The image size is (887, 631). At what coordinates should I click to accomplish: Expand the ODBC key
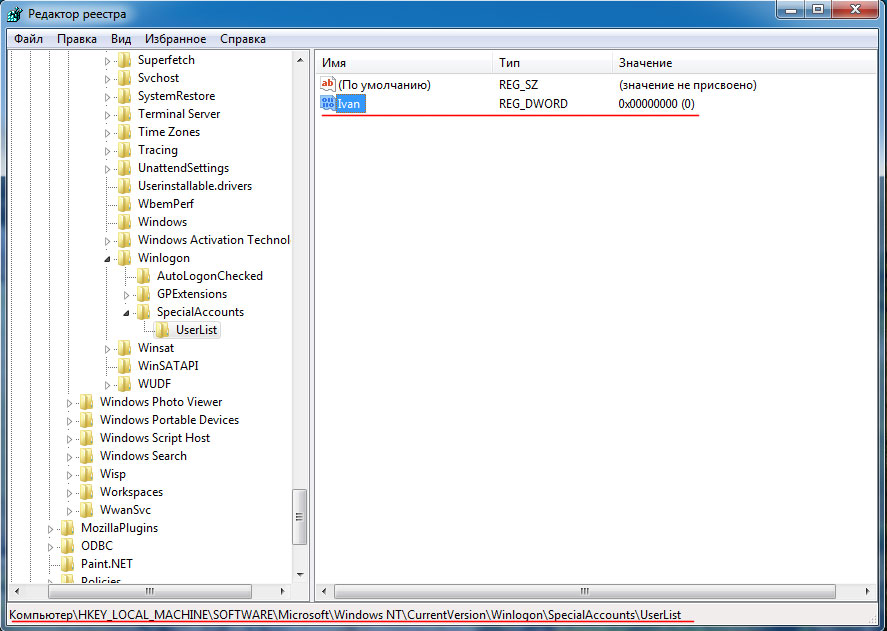point(50,547)
